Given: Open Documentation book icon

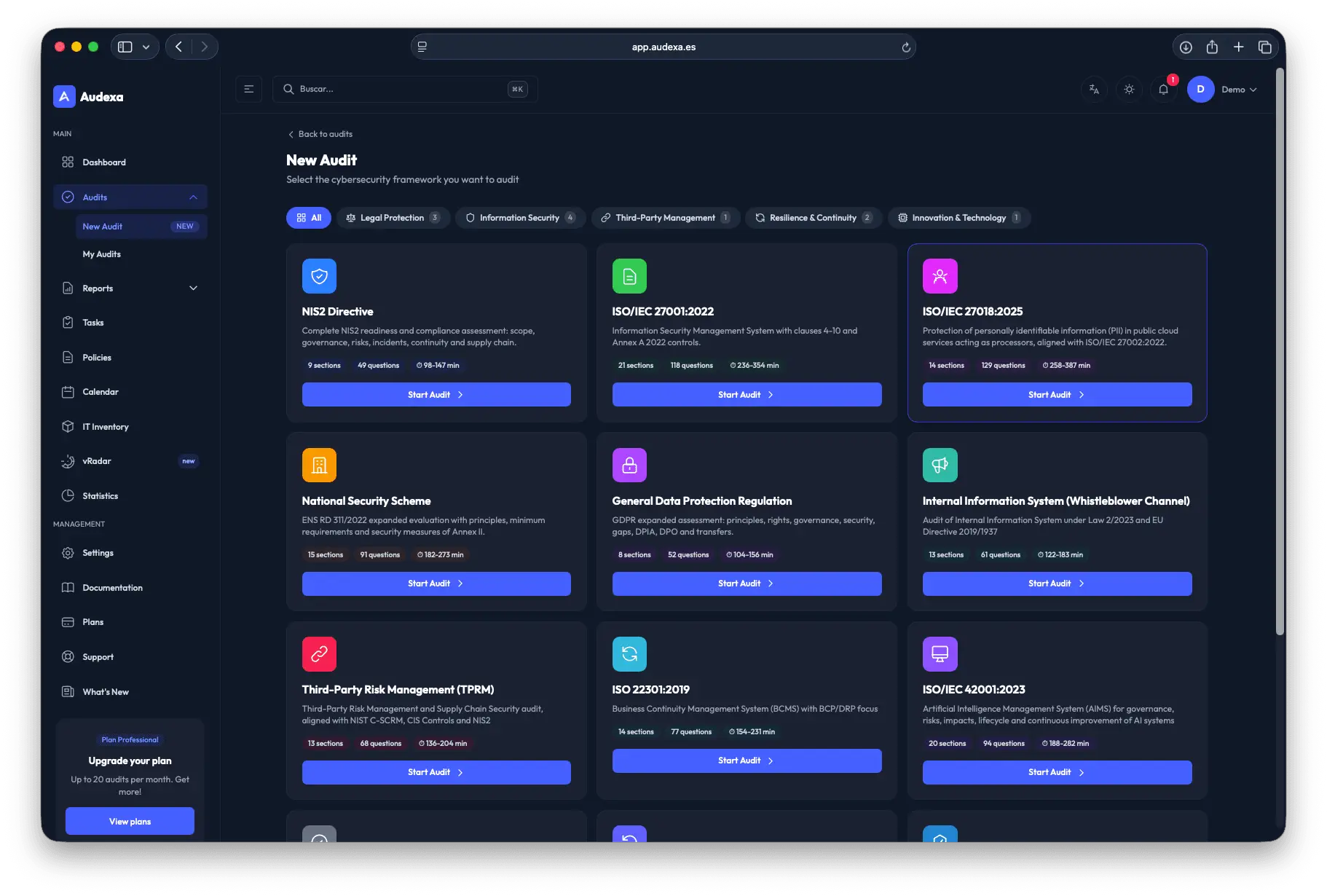Looking at the screenshot, I should click(68, 587).
